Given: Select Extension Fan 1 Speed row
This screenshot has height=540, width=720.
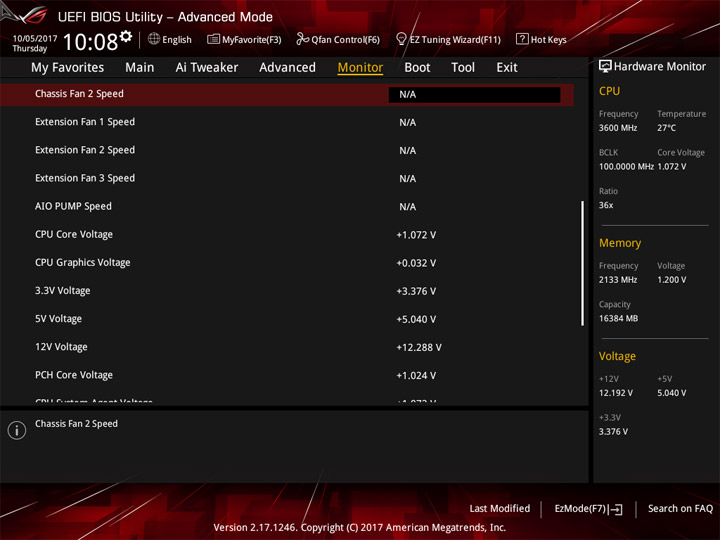Looking at the screenshot, I should pos(287,122).
